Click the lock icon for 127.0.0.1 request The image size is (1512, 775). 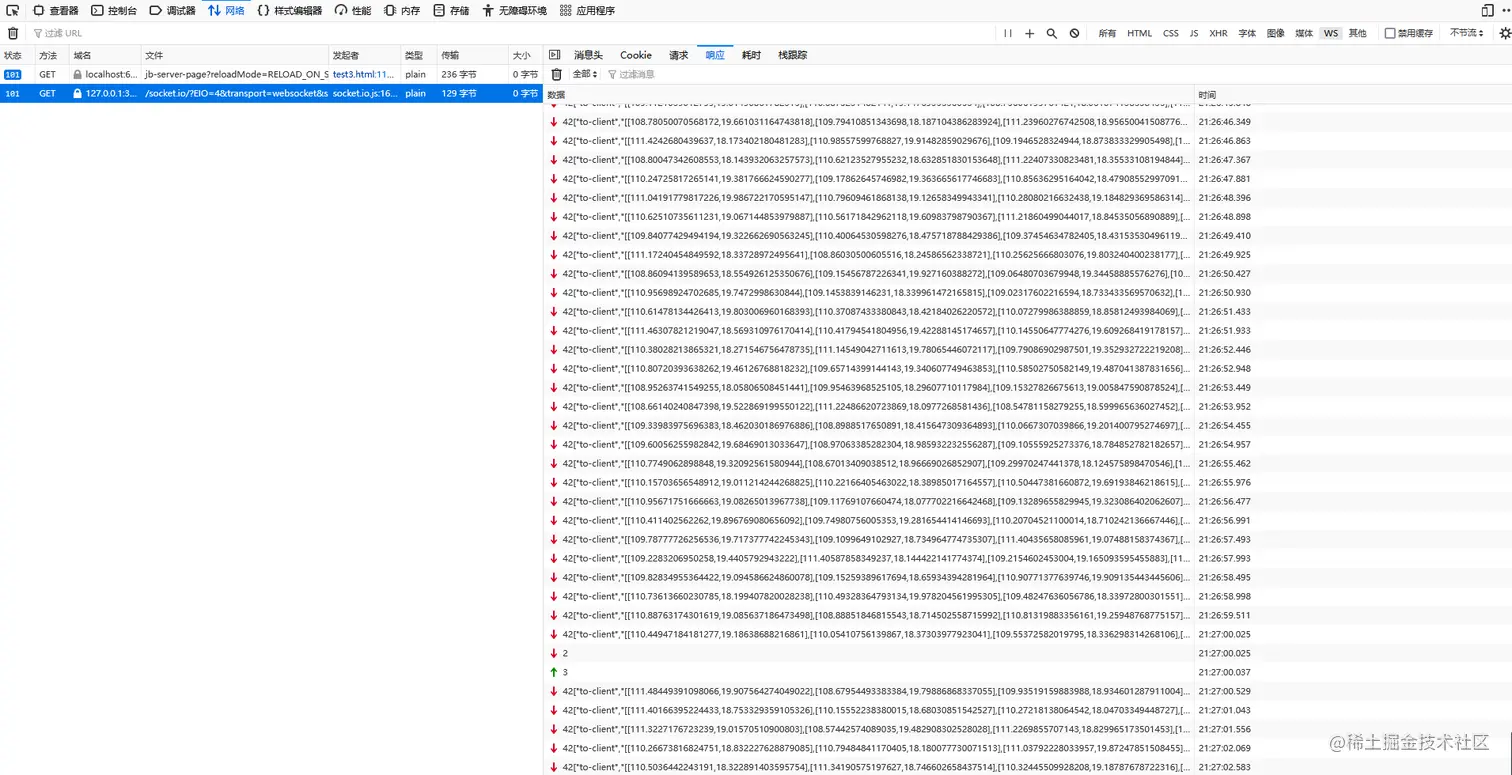(78, 93)
